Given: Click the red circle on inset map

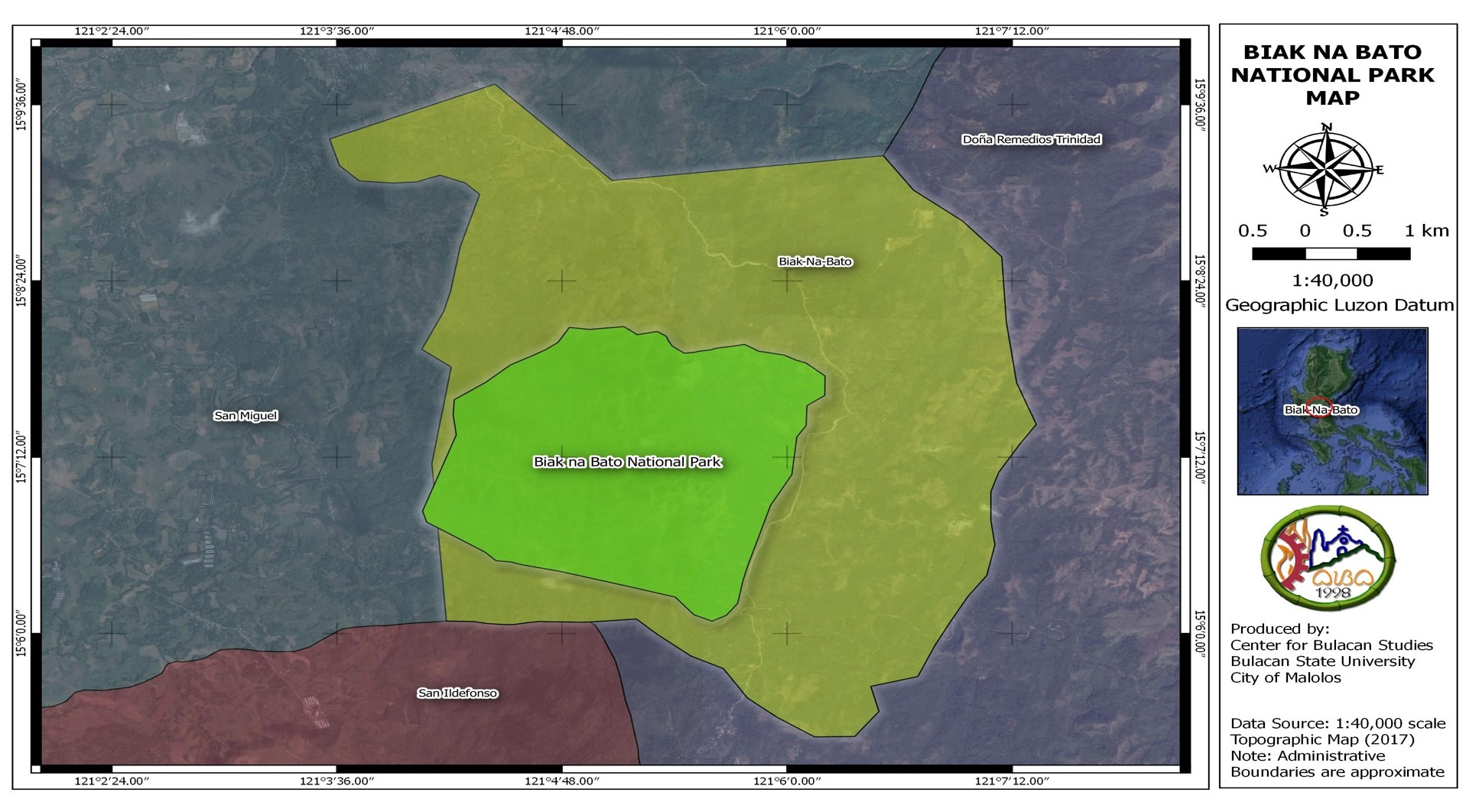Looking at the screenshot, I should coord(1318,408).
